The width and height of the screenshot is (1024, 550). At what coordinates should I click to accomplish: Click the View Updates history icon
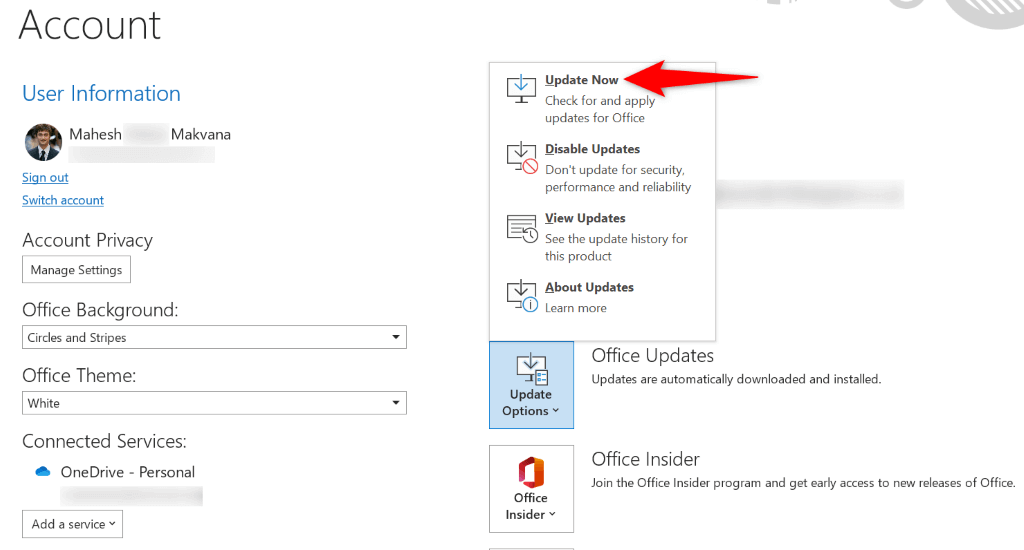[522, 229]
